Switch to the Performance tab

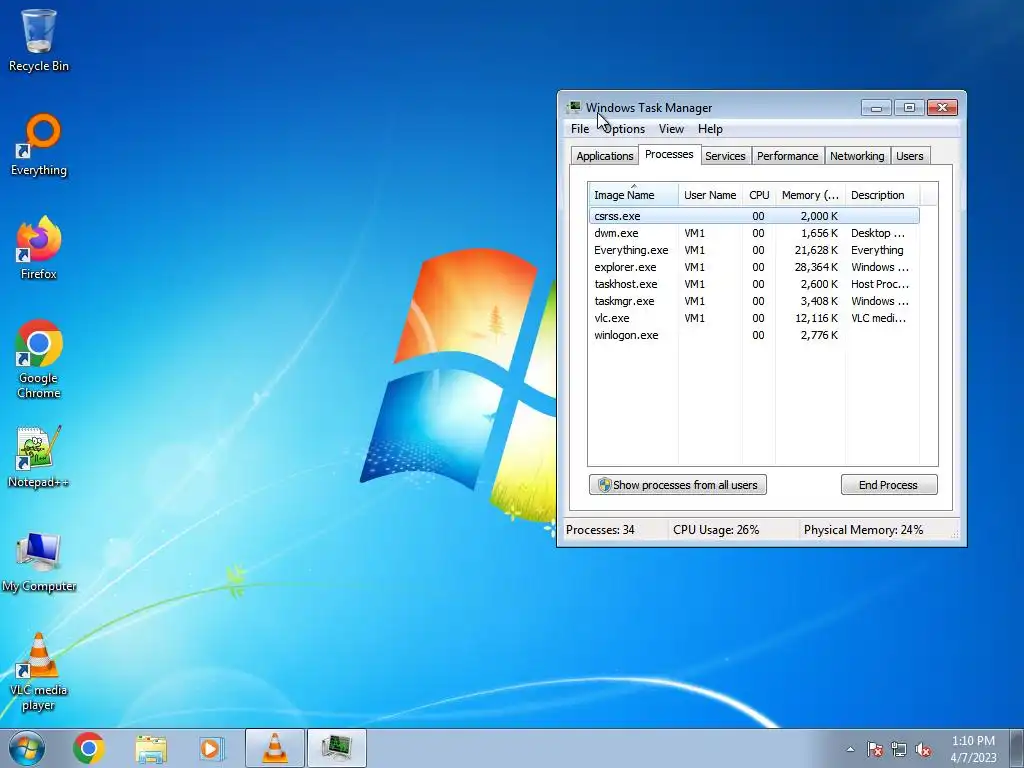[788, 156]
